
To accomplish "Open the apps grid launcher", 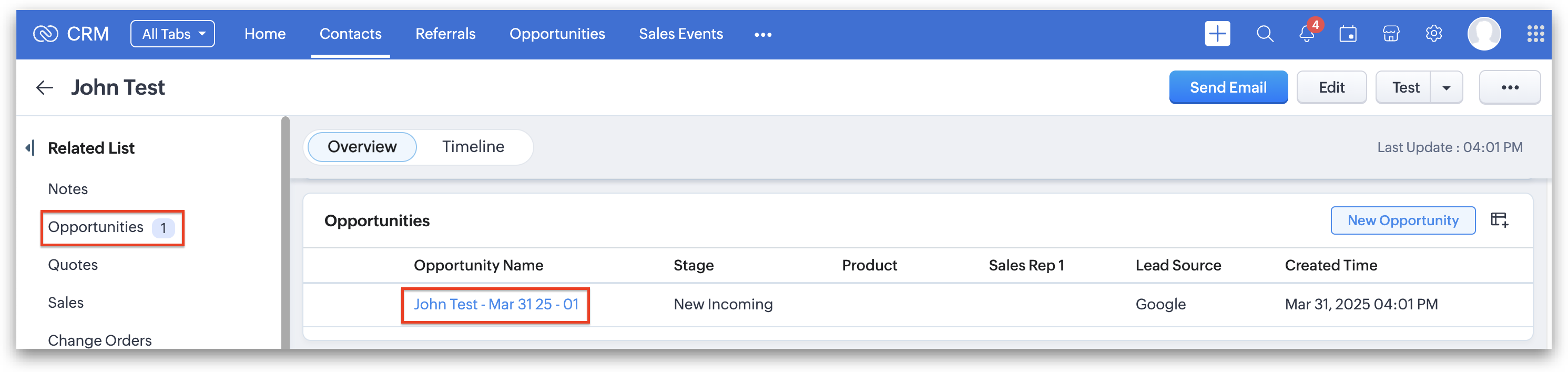I will (1535, 34).
